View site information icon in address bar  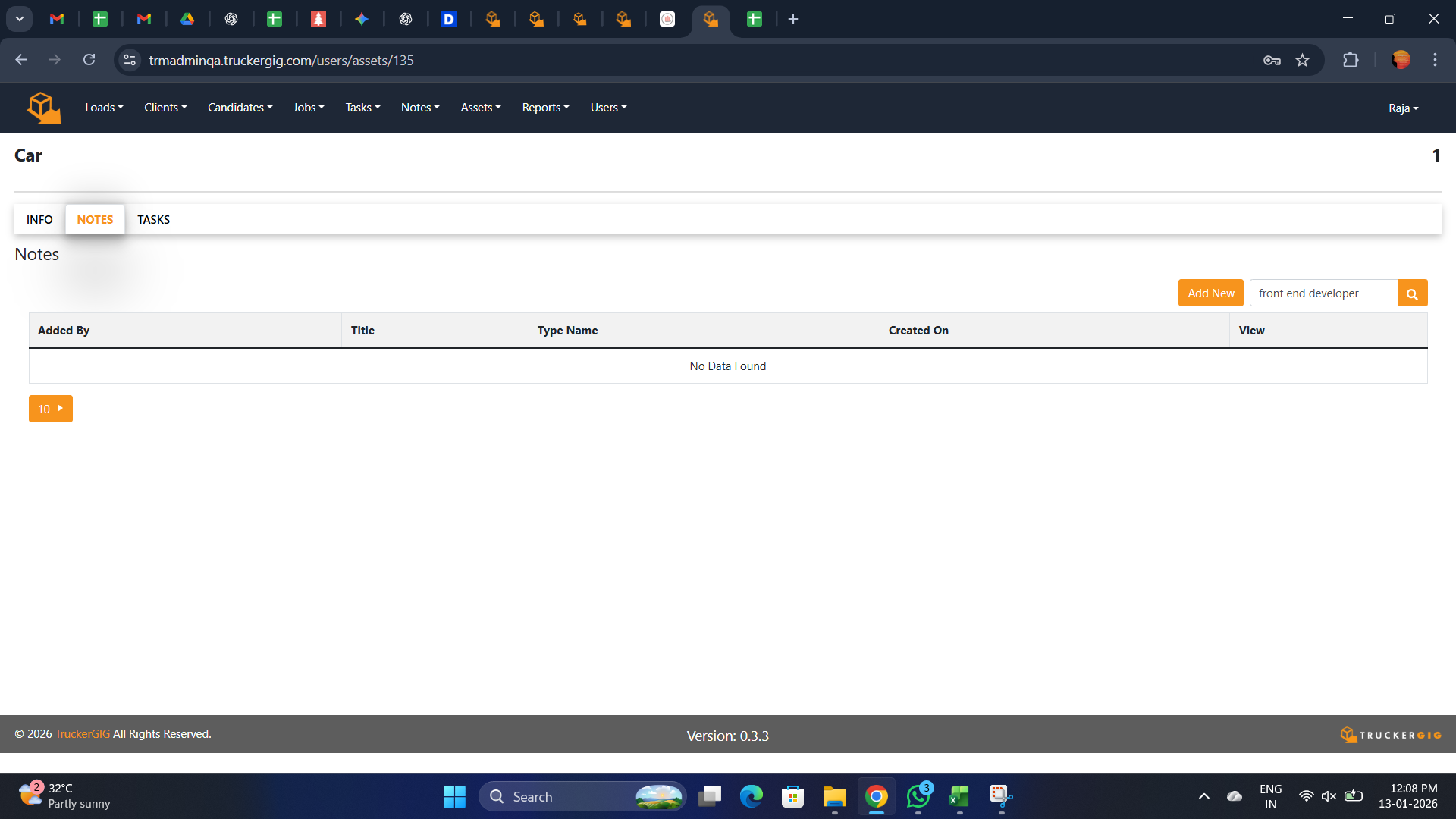click(130, 61)
